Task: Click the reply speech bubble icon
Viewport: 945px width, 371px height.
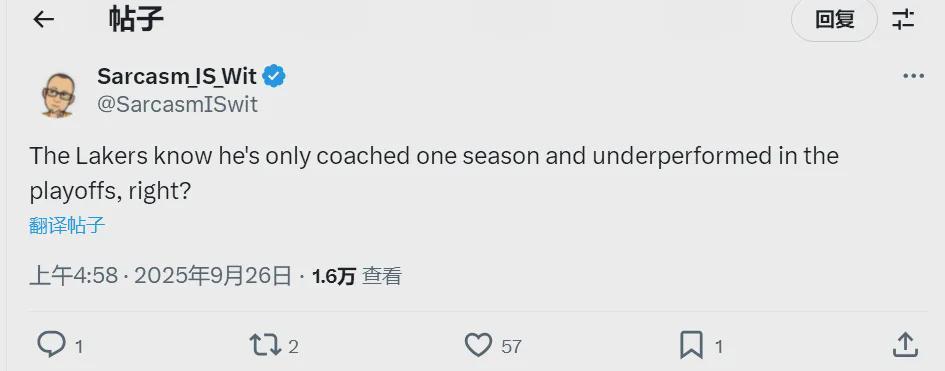Action: coord(51,345)
